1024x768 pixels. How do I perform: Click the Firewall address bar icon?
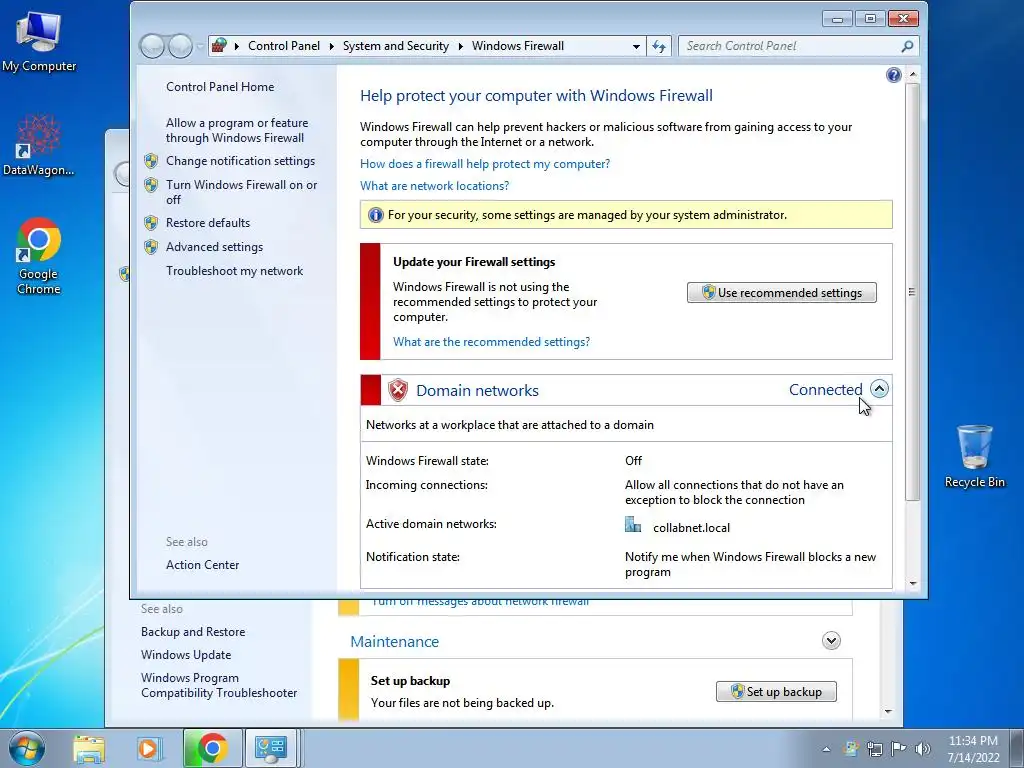tap(219, 46)
